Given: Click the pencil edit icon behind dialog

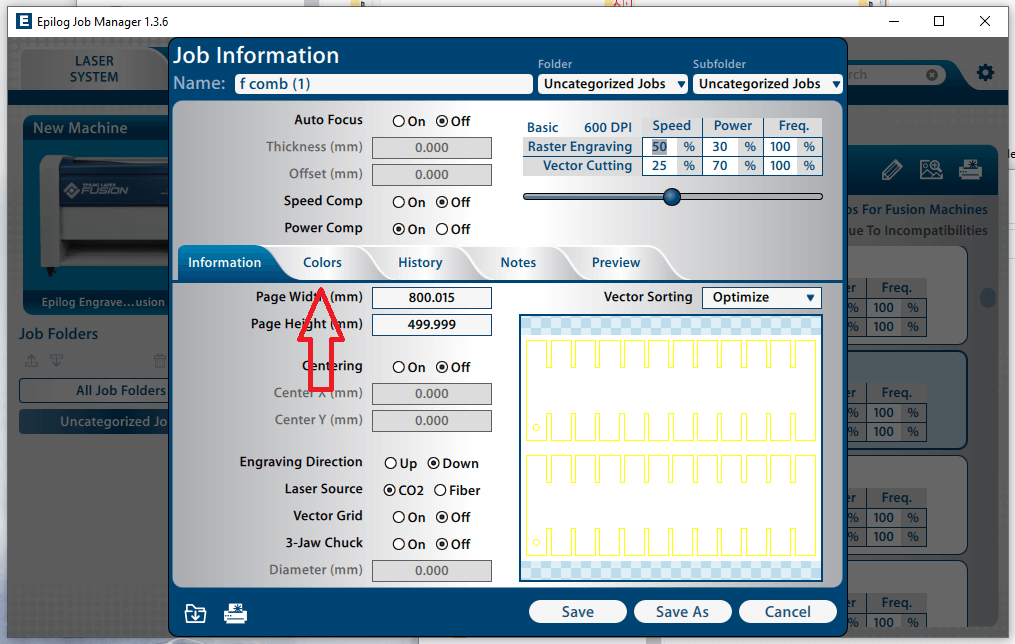Looking at the screenshot, I should click(891, 170).
